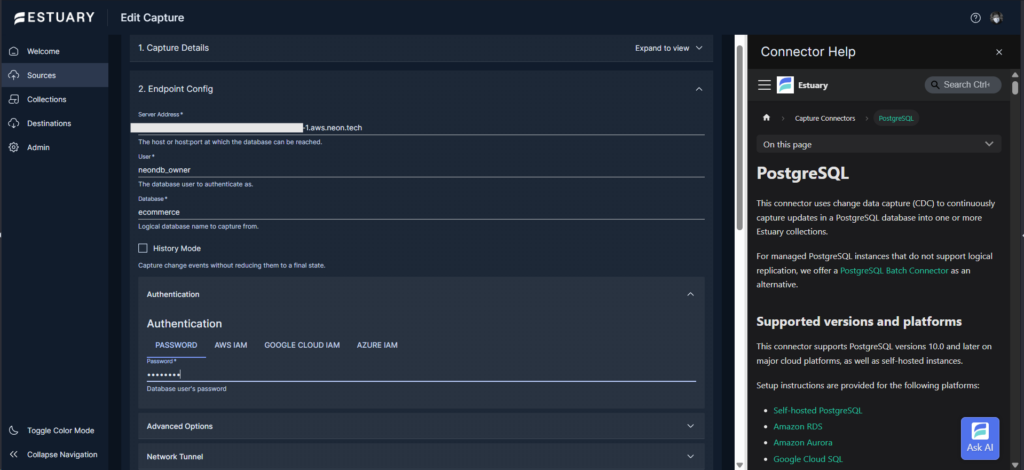This screenshot has width=1024, height=470.
Task: Click the Password input field
Action: point(421,375)
